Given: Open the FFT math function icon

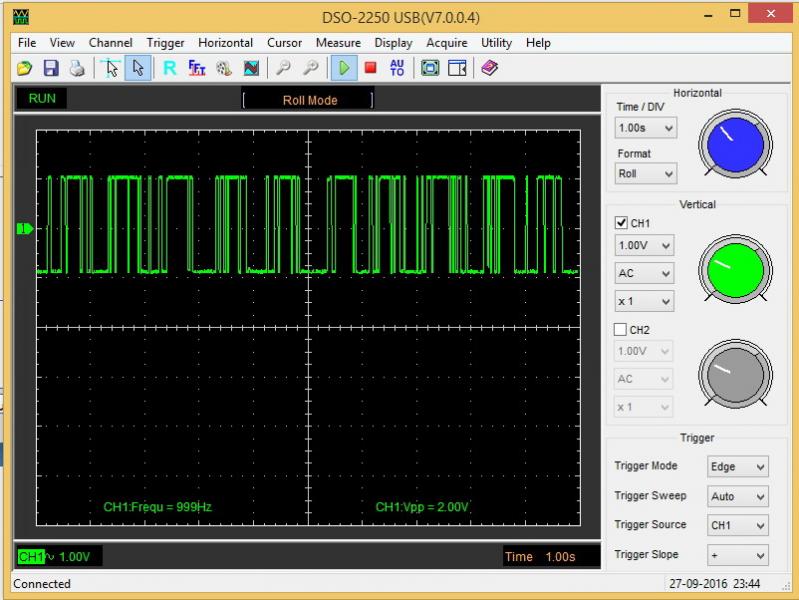Looking at the screenshot, I should (197, 68).
